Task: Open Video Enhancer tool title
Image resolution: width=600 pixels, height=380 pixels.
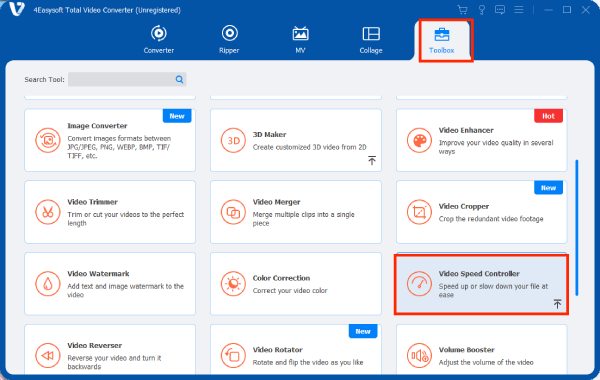Action: (x=466, y=130)
